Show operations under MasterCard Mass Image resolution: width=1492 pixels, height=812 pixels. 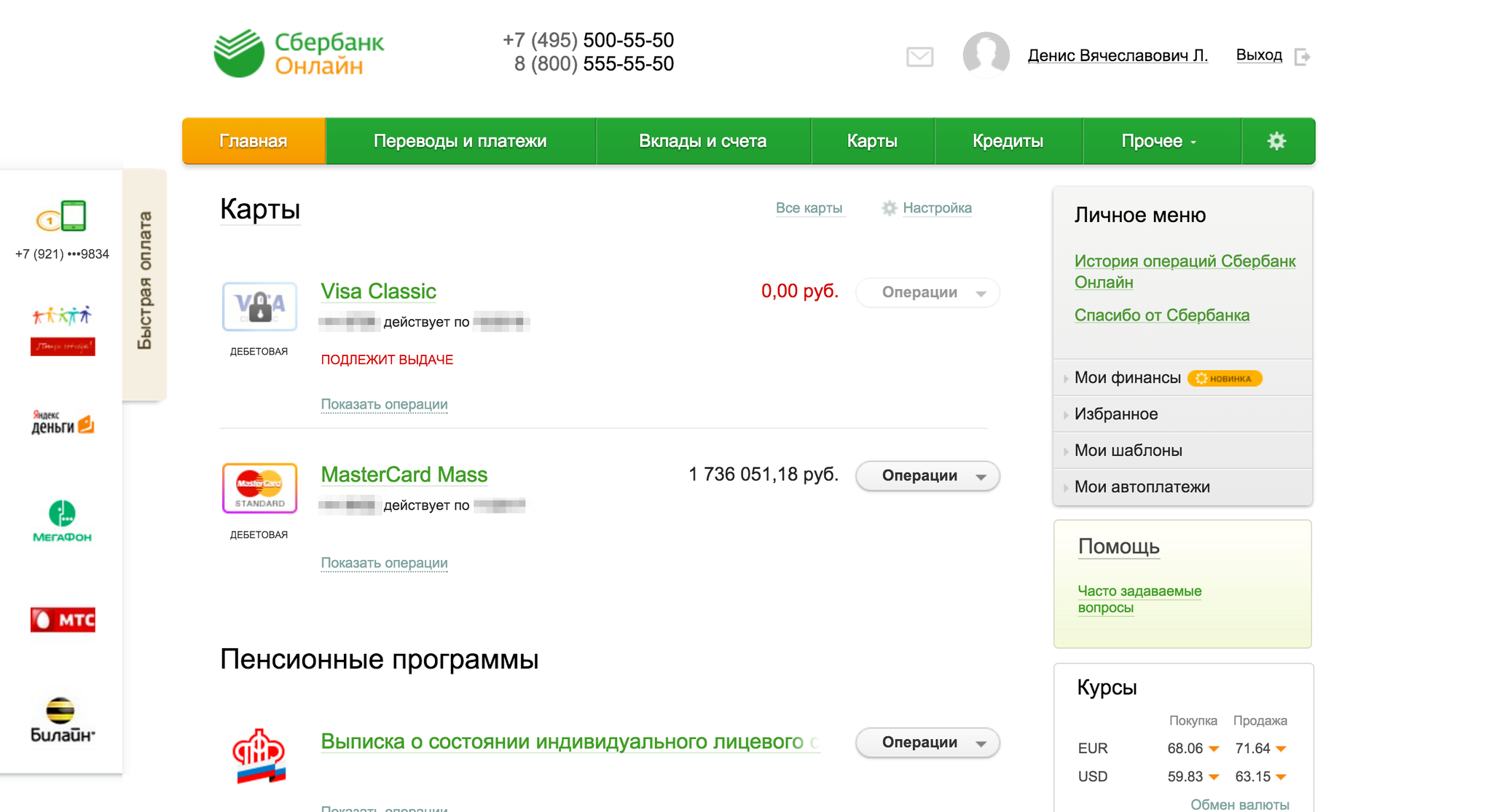point(384,563)
